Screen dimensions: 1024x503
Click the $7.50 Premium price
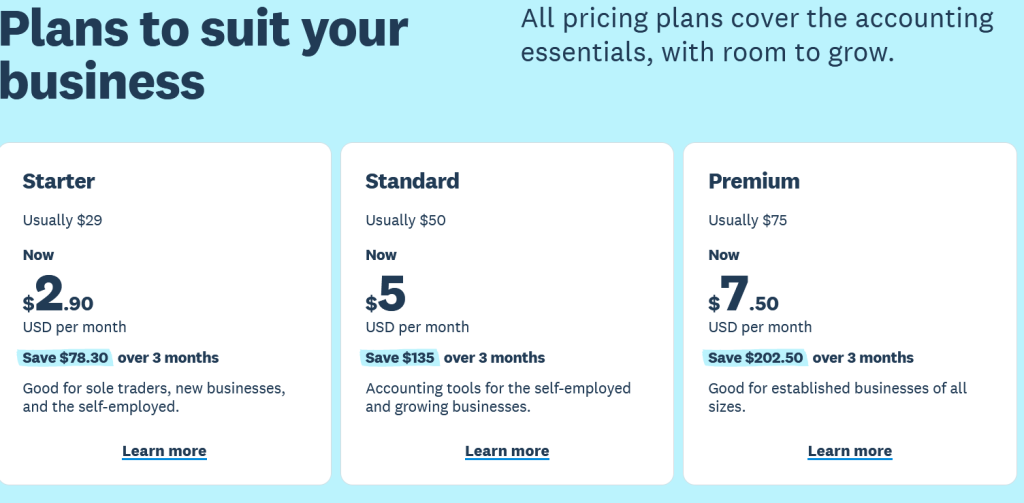(744, 294)
